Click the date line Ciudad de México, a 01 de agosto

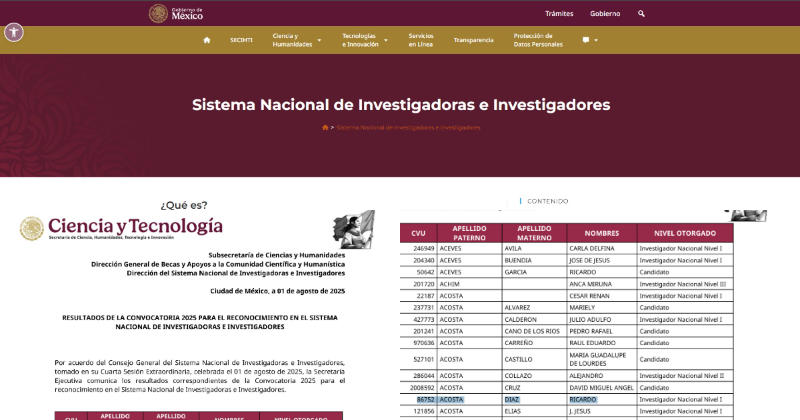coord(278,291)
